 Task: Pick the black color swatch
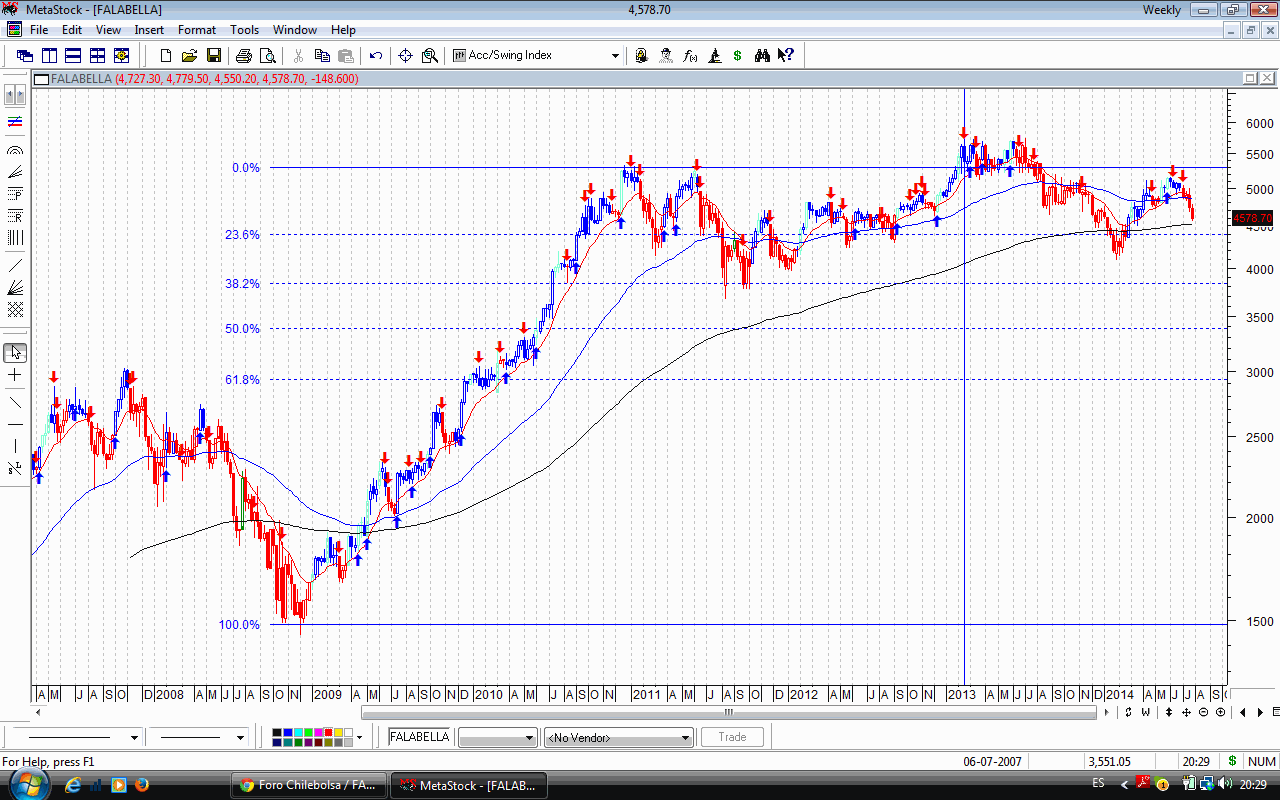click(x=276, y=733)
